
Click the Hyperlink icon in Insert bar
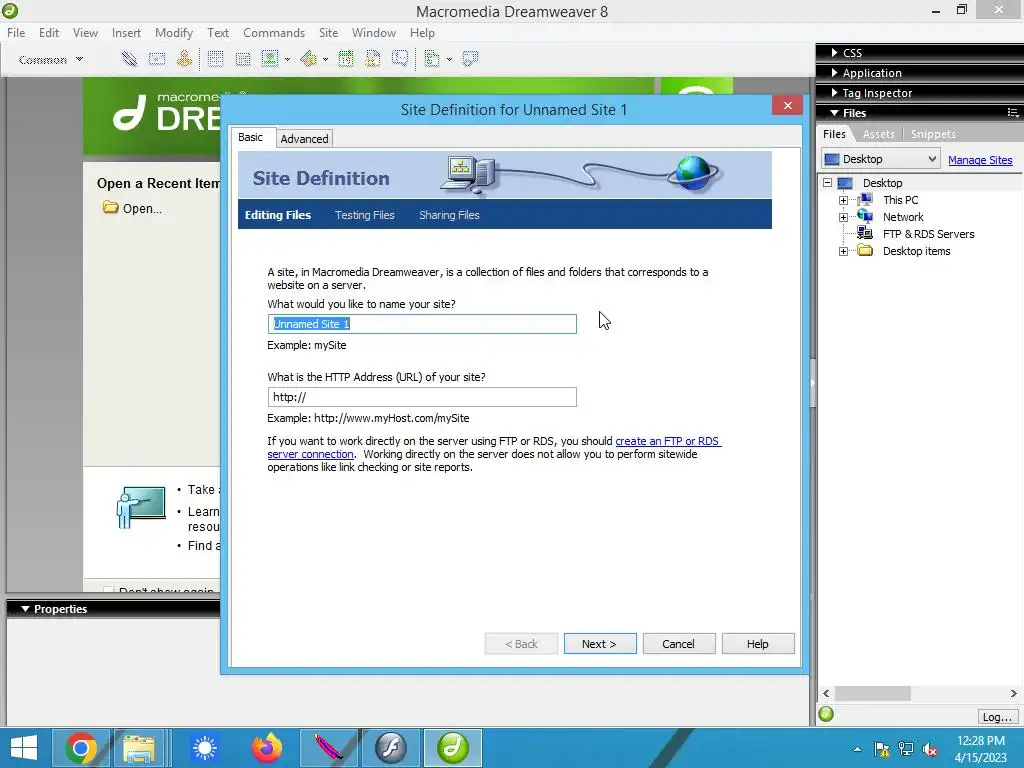pos(129,59)
